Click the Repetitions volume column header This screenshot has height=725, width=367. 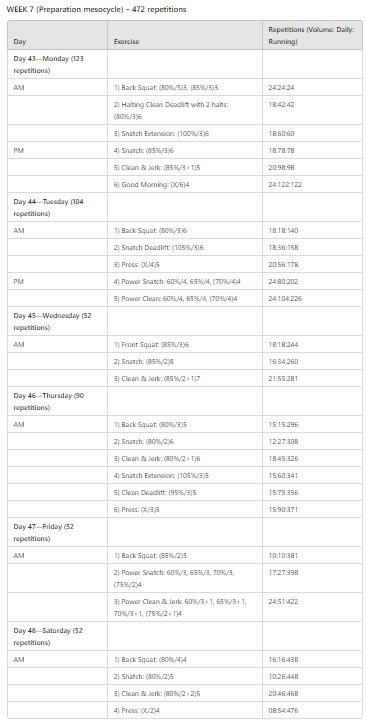point(312,35)
